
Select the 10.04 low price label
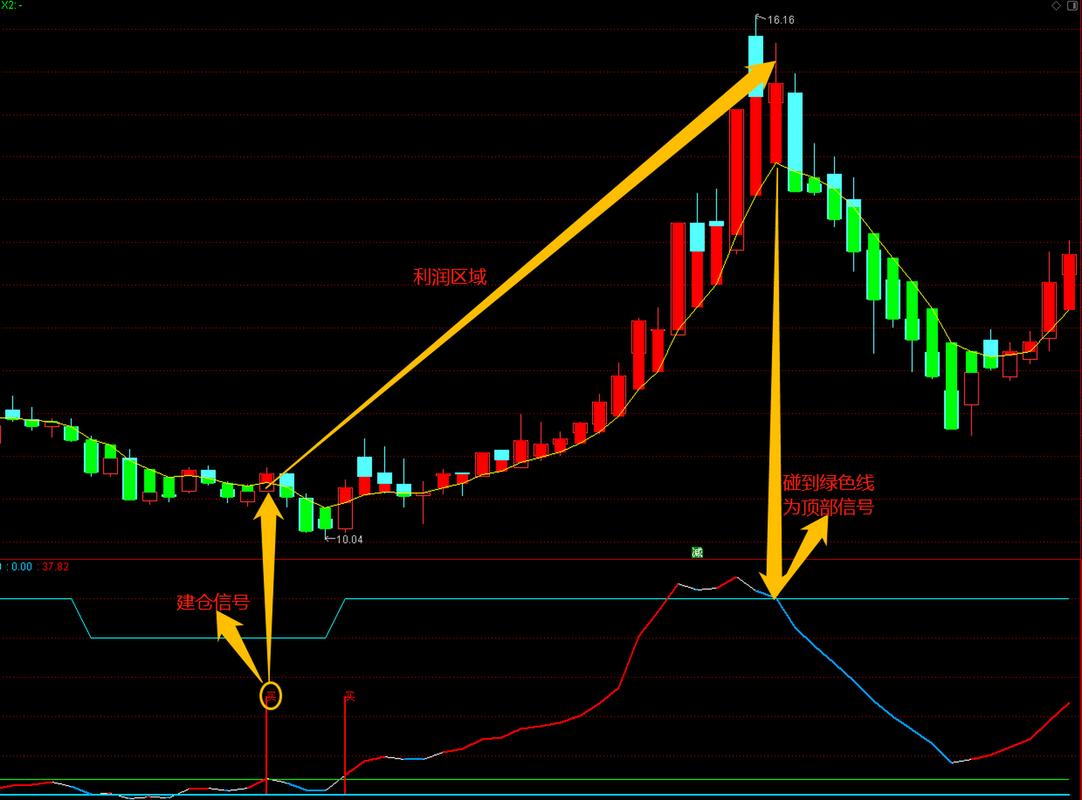tap(348, 539)
